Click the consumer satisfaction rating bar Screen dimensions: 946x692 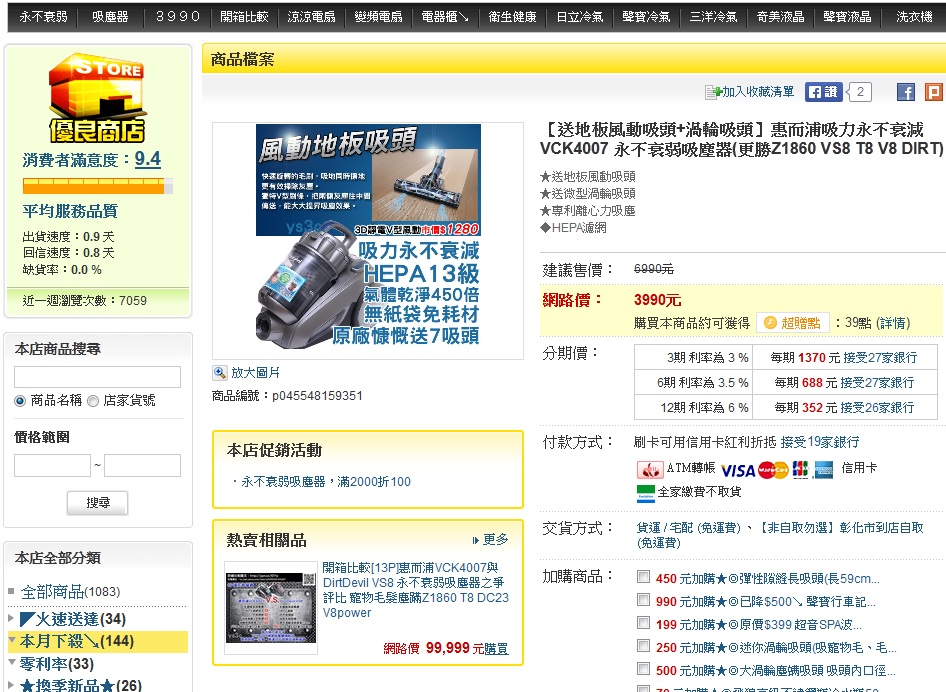[98, 186]
